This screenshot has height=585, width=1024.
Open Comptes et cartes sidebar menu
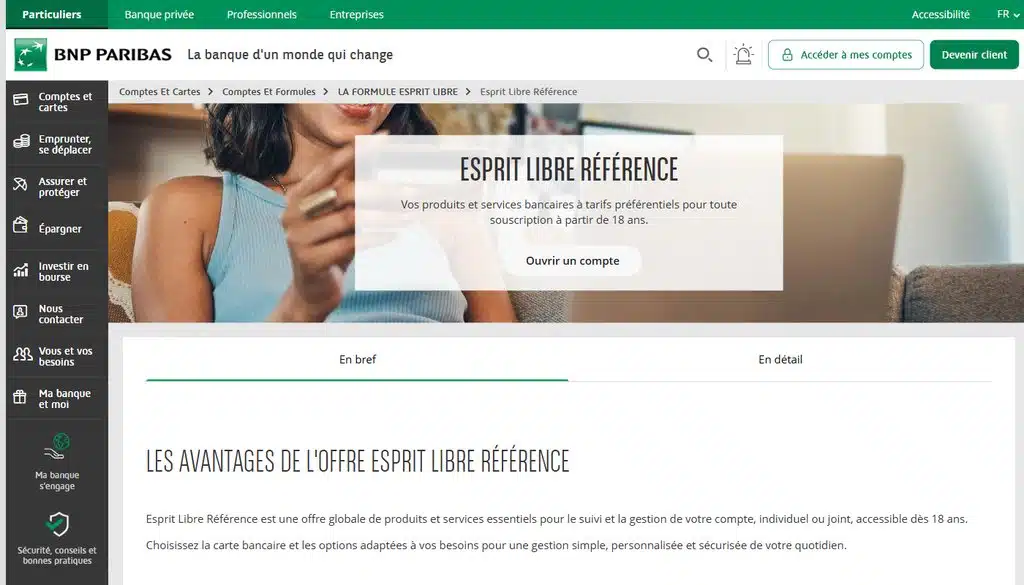tap(57, 101)
